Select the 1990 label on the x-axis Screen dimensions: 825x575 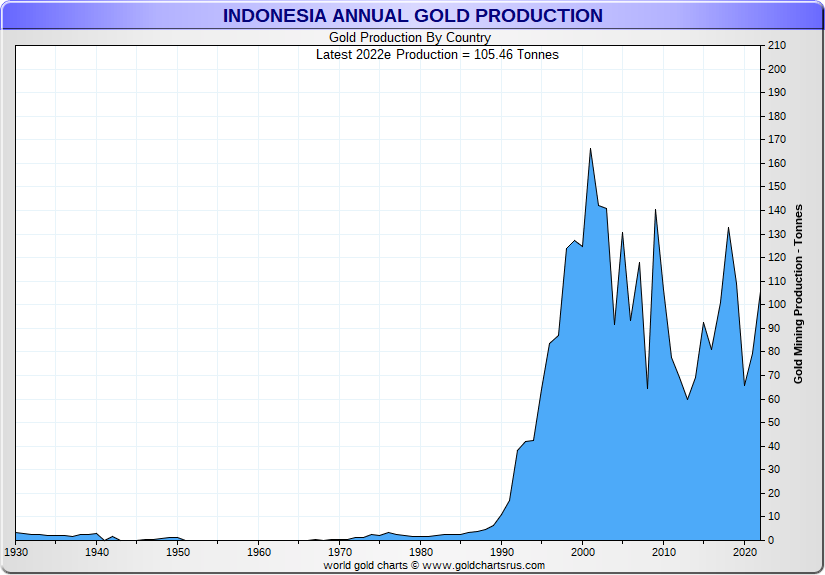point(501,551)
